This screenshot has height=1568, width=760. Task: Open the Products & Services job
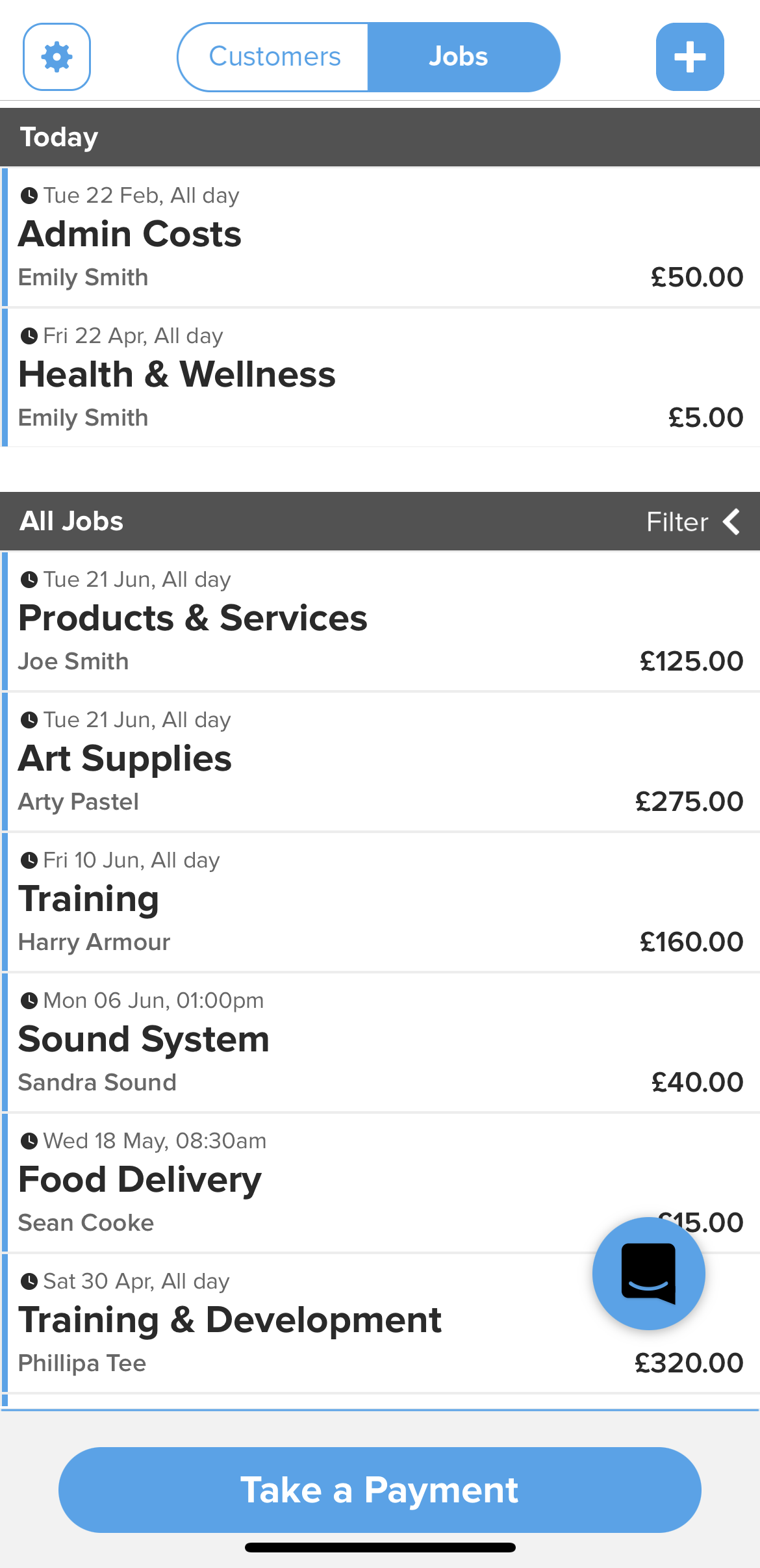click(x=193, y=618)
